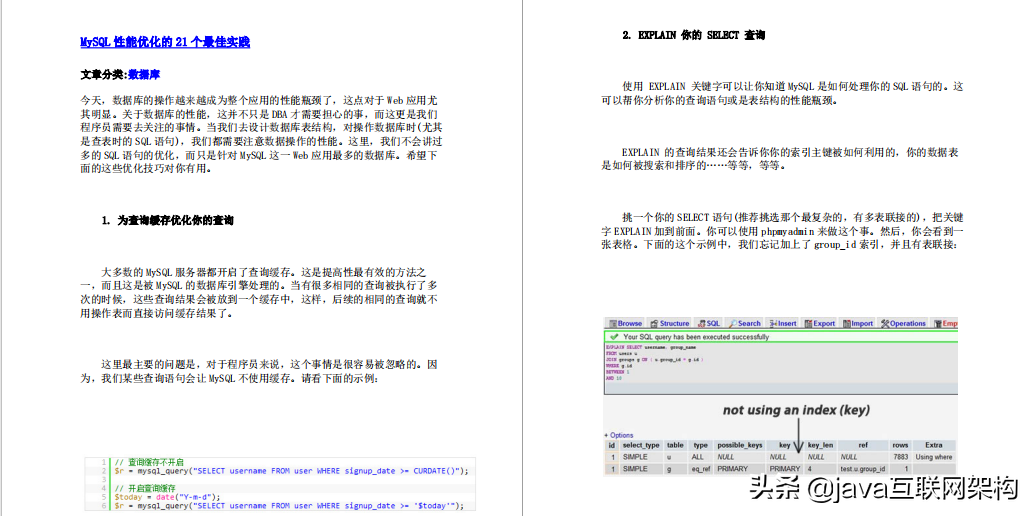Screen dimensions: 1034x516
Task: Click the green checkmark success icon
Action: pyautogui.click(x=614, y=337)
